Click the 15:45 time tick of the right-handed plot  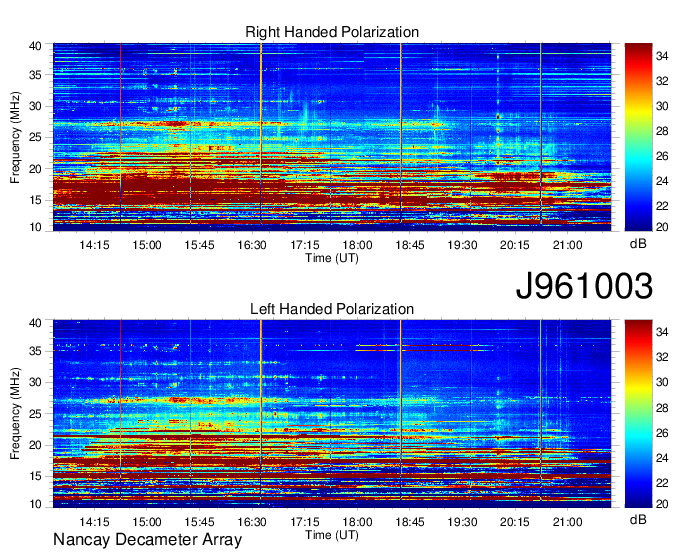(199, 245)
